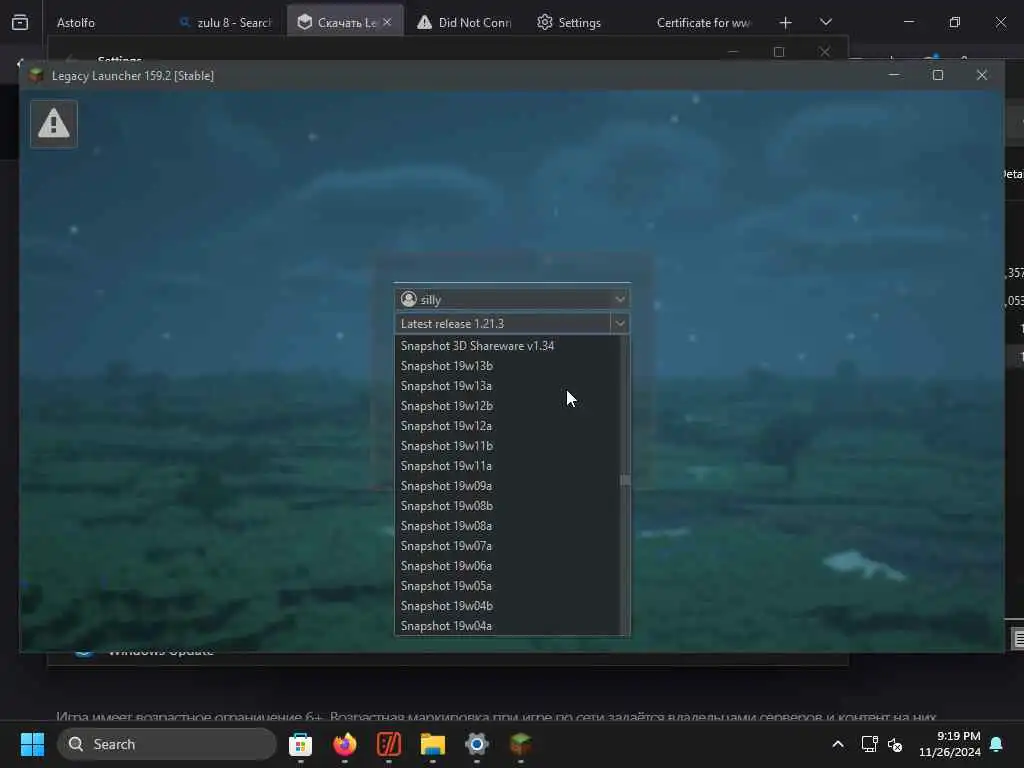Switch to the zulu 8 search tab
The width and height of the screenshot is (1024, 768).
(226, 22)
